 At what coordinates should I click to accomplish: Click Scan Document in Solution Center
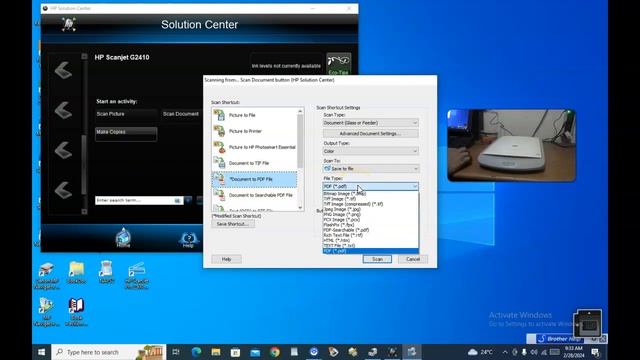point(181,114)
